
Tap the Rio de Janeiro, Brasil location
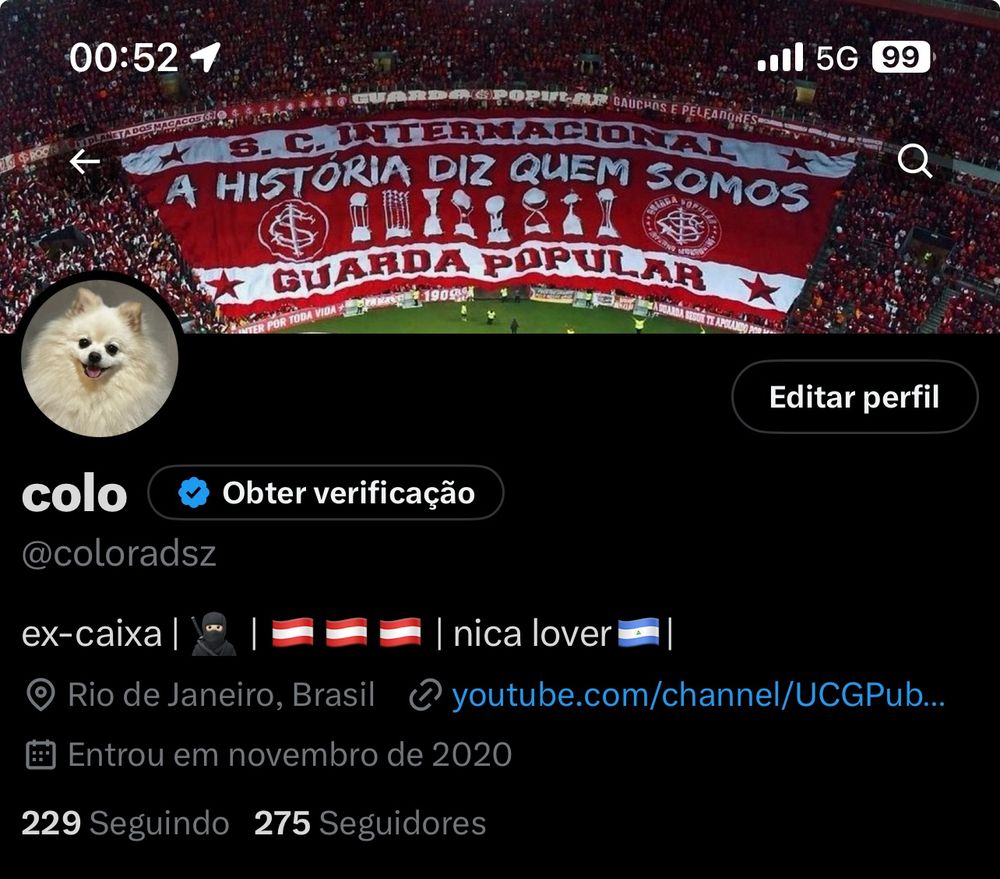point(221,695)
